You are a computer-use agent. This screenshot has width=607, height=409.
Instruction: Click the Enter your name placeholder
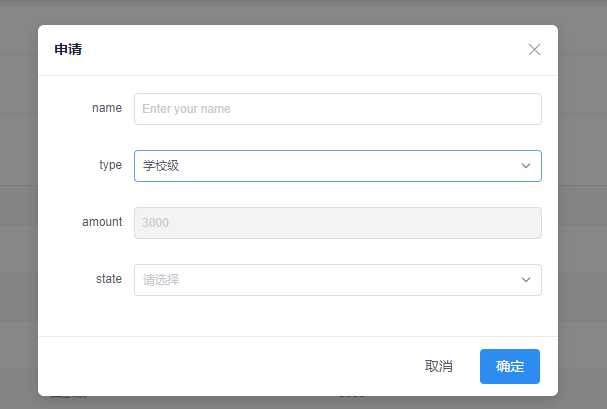[186, 109]
